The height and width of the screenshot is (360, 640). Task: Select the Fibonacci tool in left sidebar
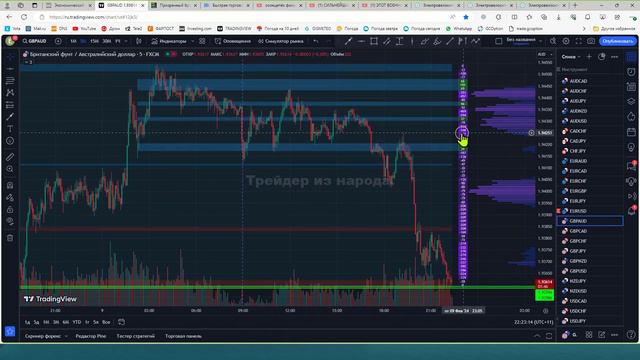point(10,81)
